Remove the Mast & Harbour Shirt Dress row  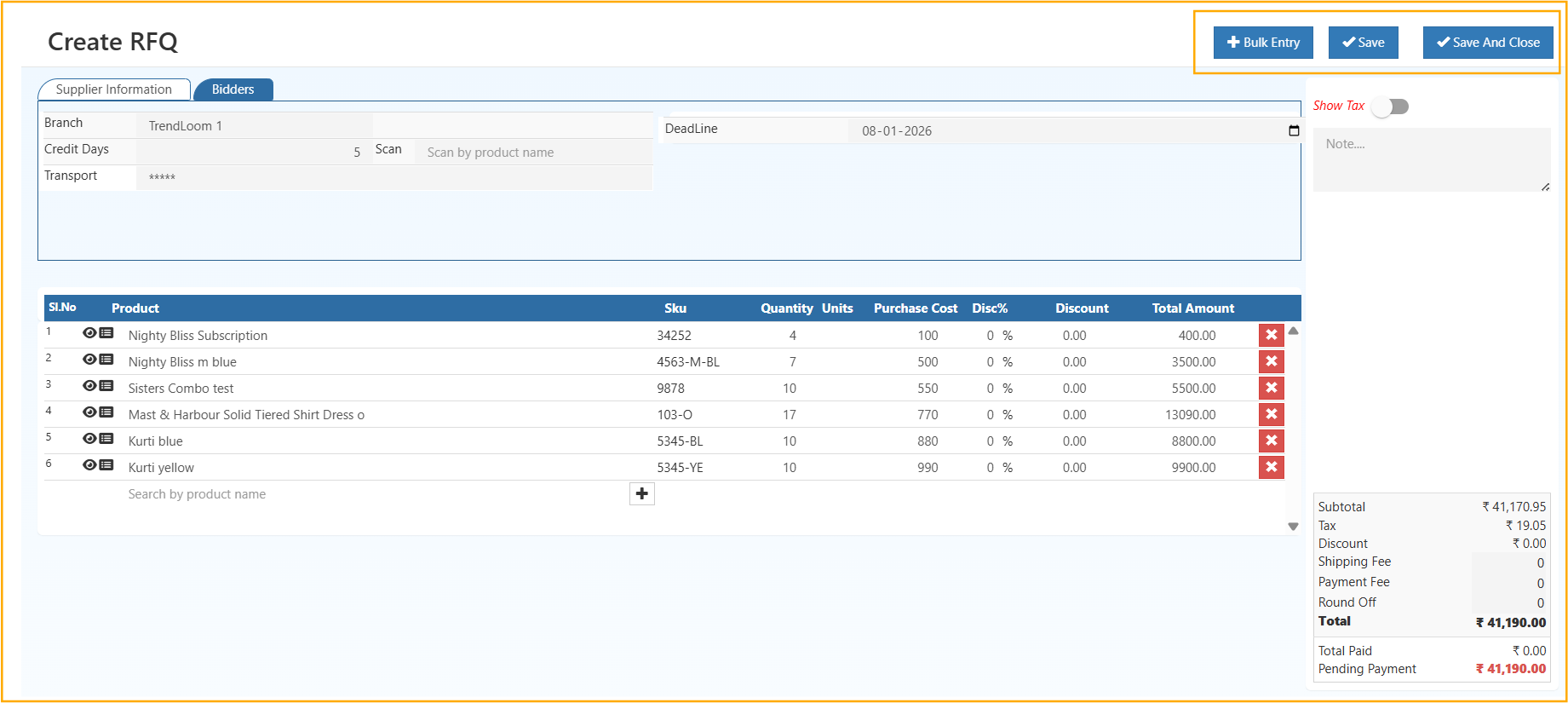click(x=1272, y=414)
